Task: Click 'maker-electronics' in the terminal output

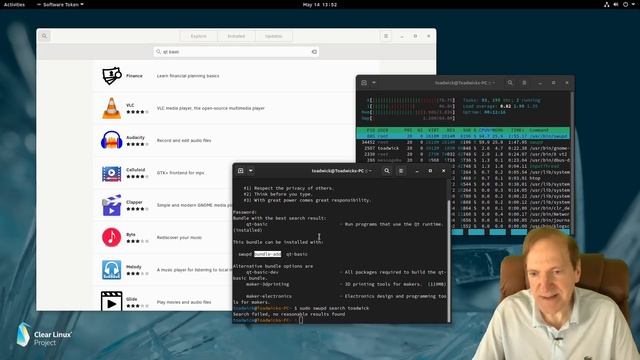Action: pos(269,296)
